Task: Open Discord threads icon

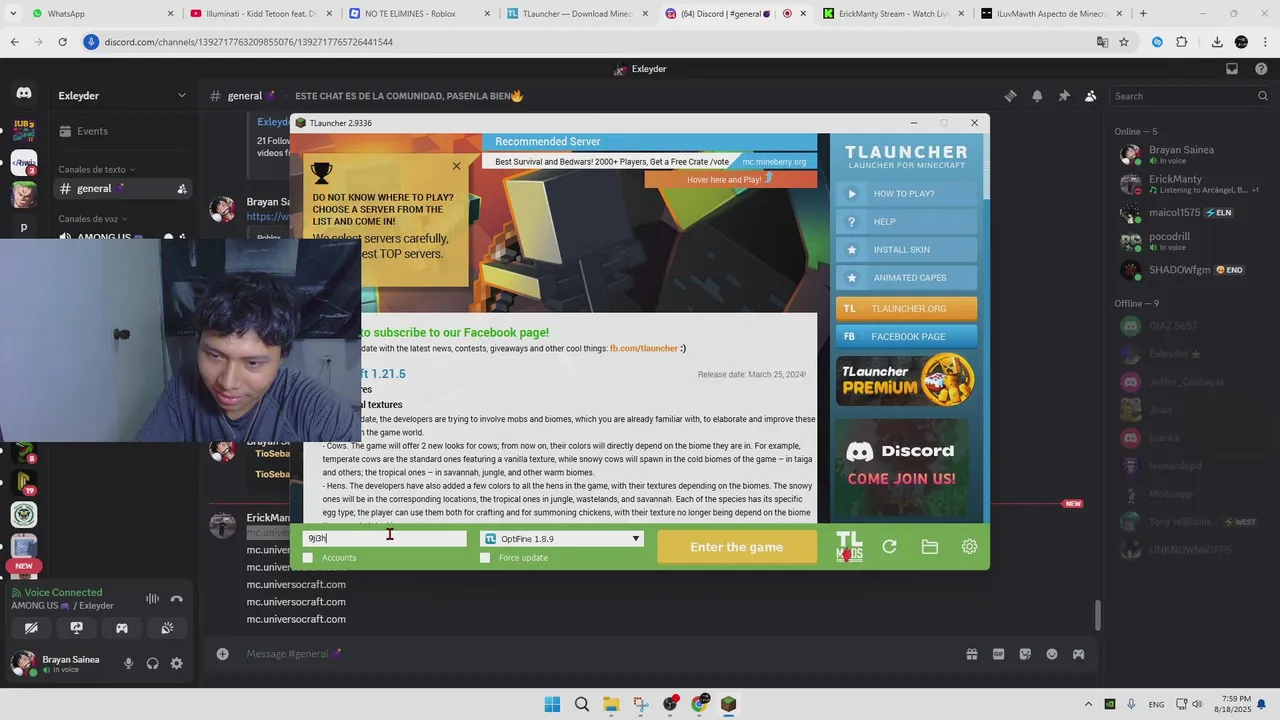Action: coord(1010,96)
